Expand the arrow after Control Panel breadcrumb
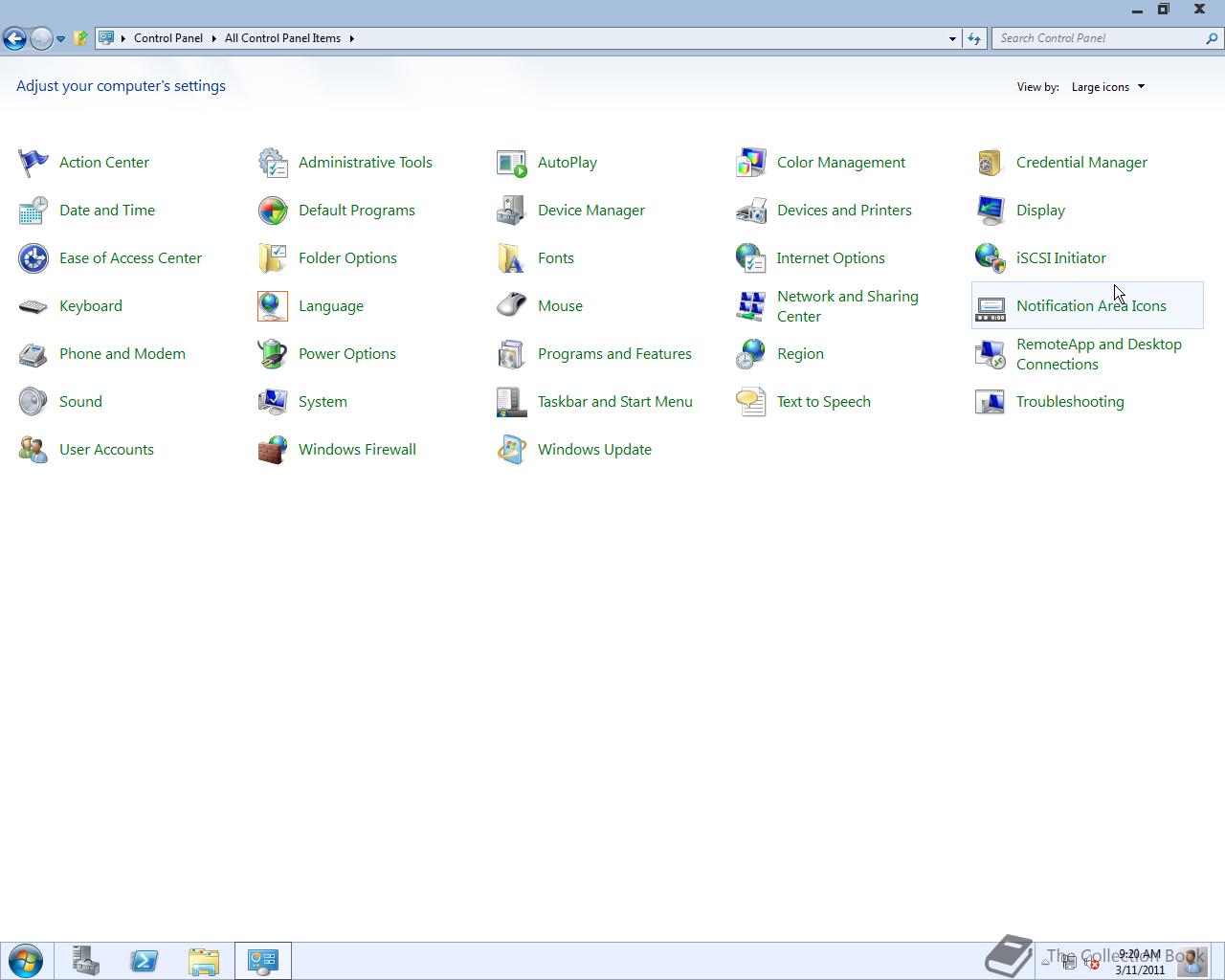This screenshot has height=980, width=1225. [x=213, y=38]
